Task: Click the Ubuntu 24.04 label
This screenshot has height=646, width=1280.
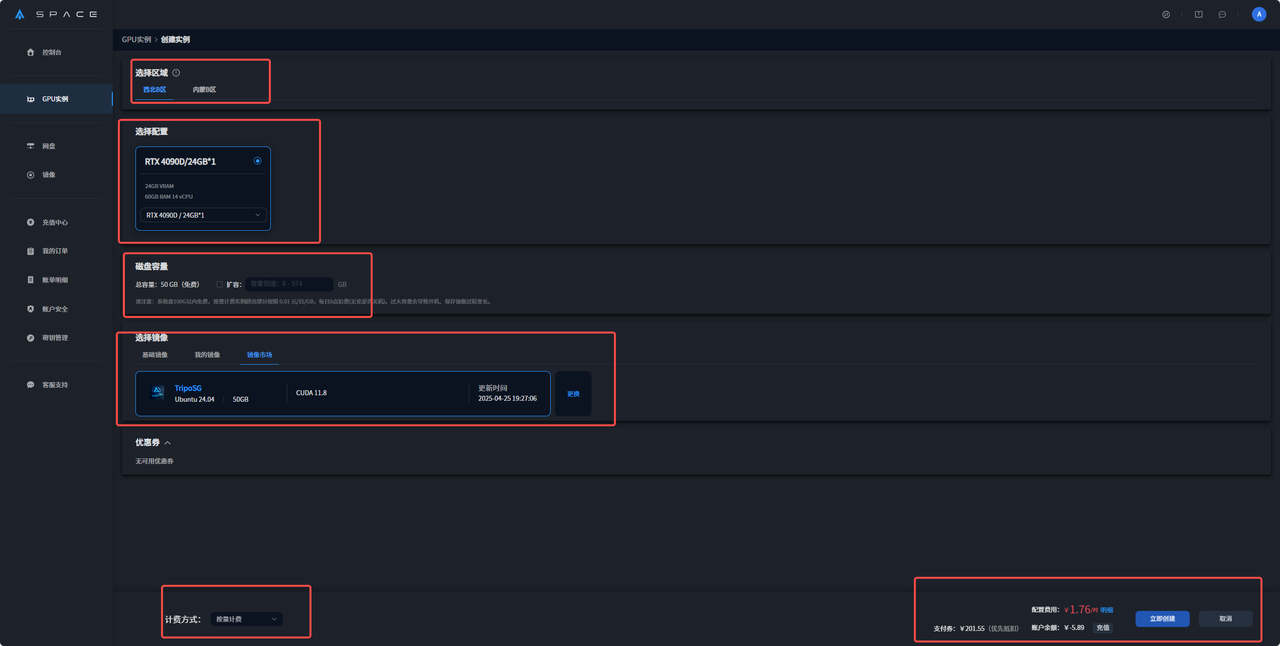Action: [195, 399]
